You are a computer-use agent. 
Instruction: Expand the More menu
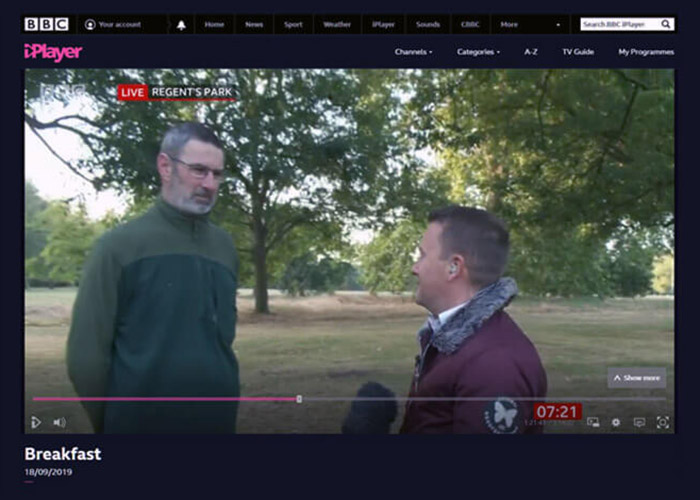pyautogui.click(x=530, y=25)
